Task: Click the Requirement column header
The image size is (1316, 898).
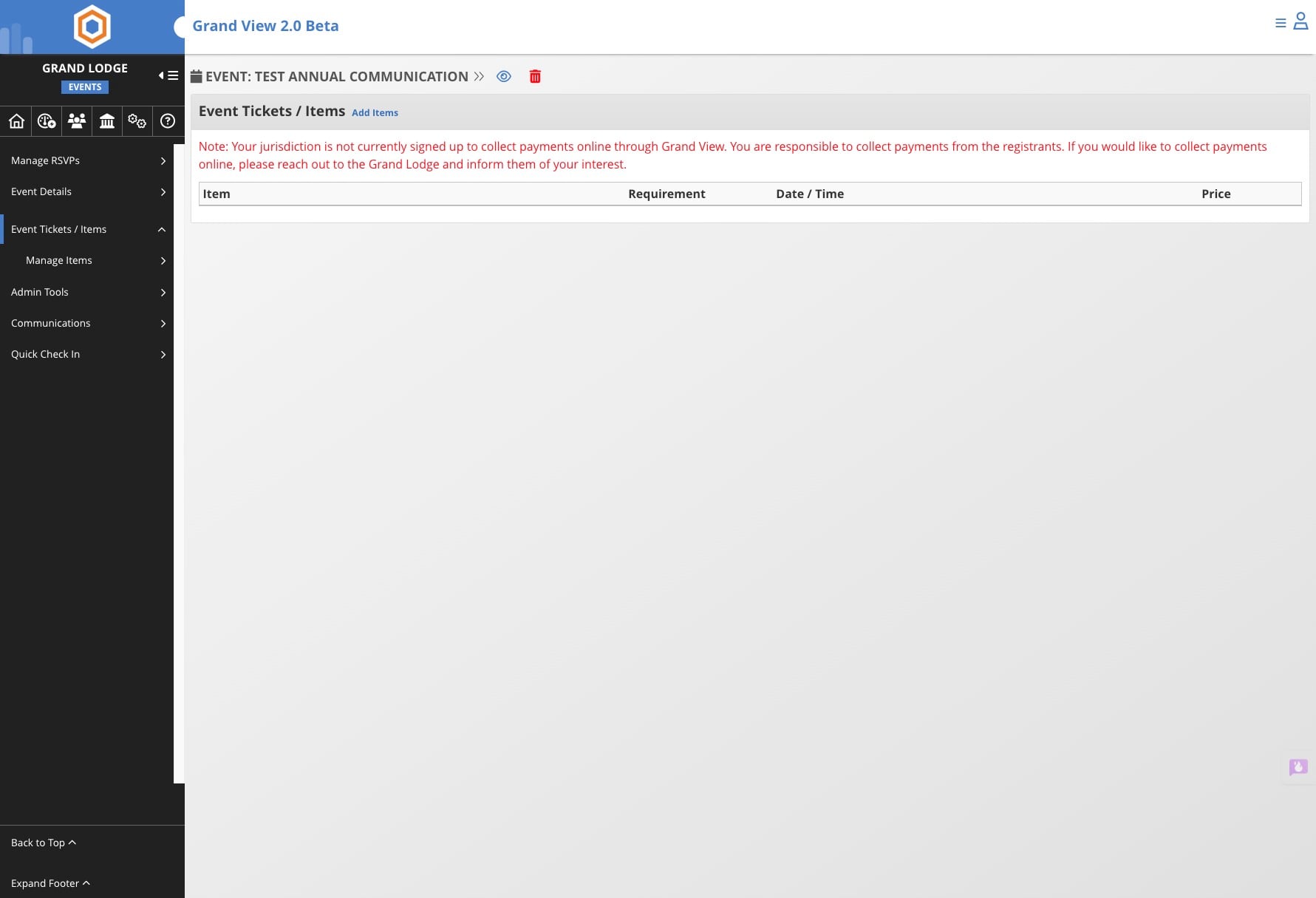Action: coord(666,194)
